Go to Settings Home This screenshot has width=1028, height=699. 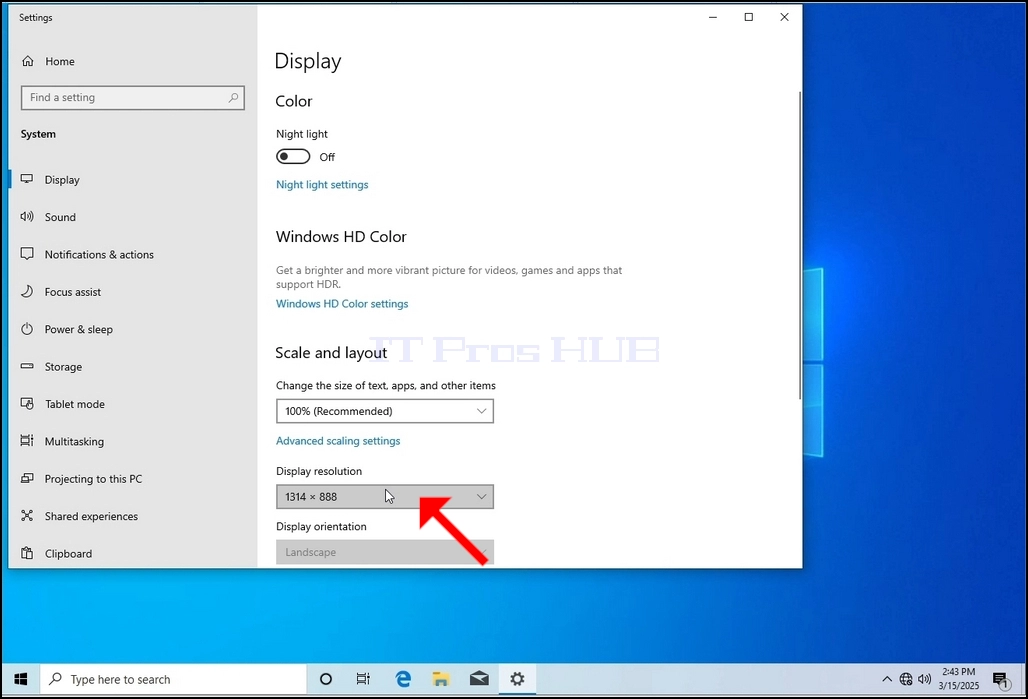(x=133, y=61)
